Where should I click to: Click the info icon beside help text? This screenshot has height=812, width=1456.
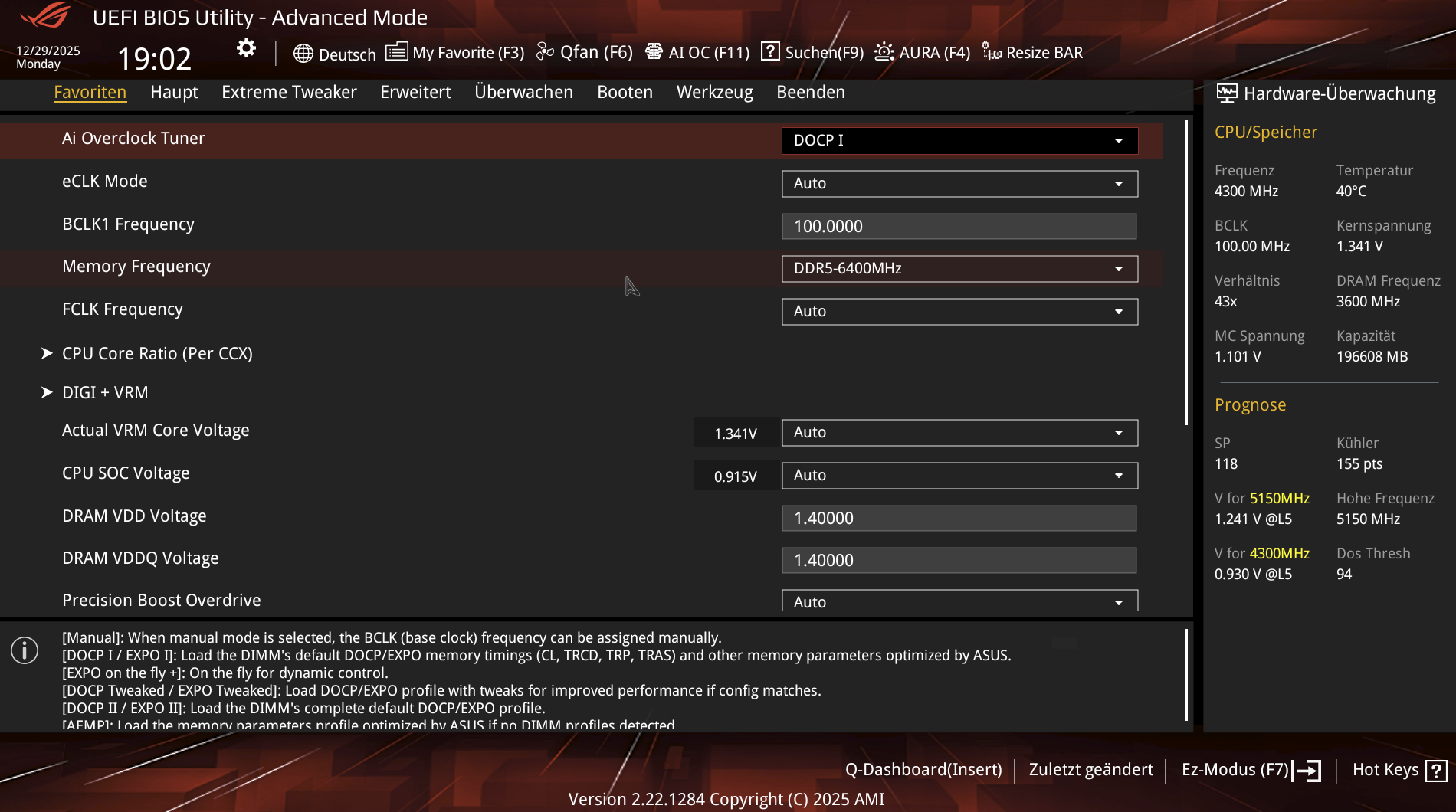click(25, 650)
